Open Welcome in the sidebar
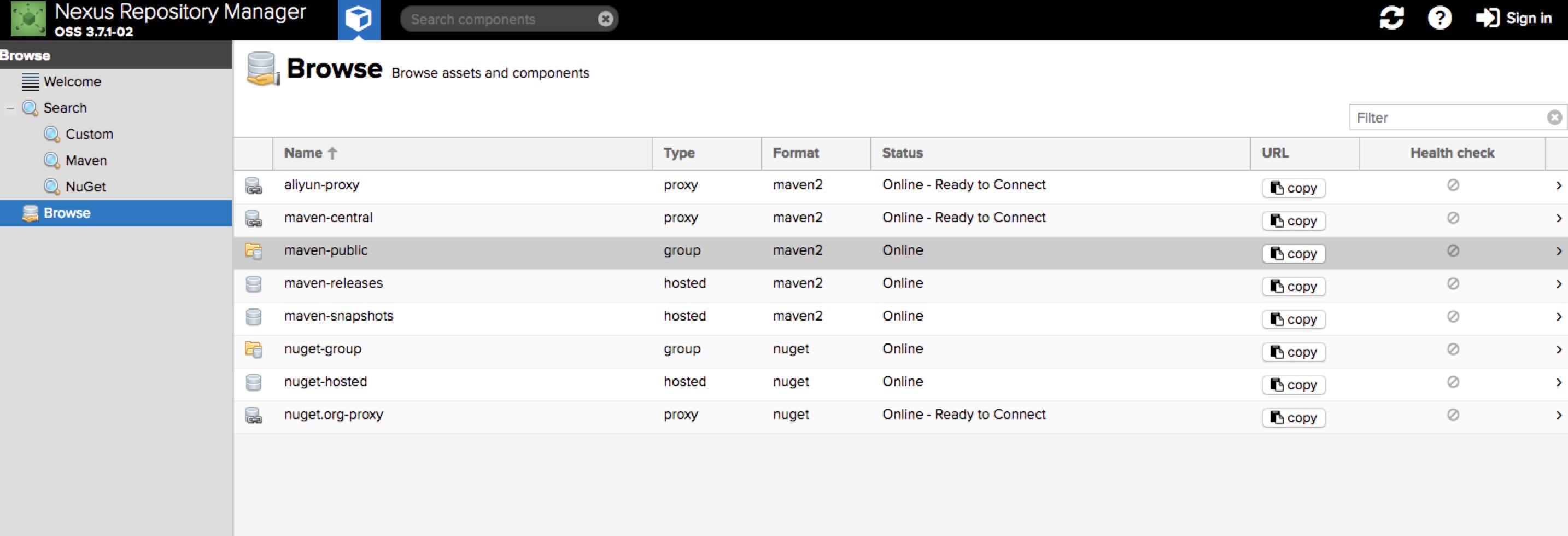 pos(72,81)
